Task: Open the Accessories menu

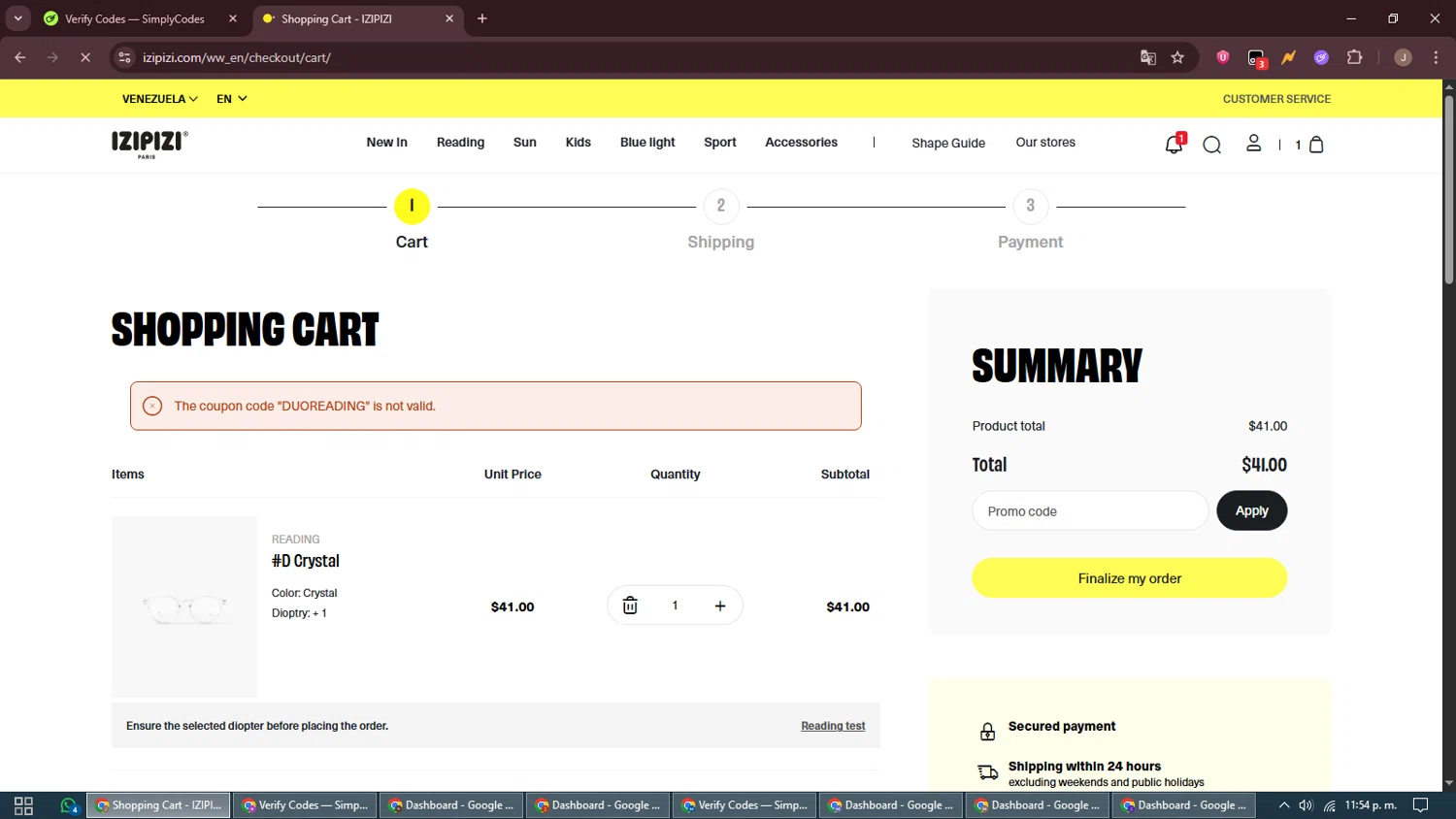Action: tap(801, 143)
